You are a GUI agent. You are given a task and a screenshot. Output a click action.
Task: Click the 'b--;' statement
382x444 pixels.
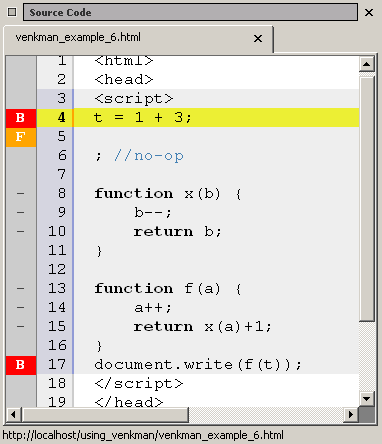click(153, 213)
